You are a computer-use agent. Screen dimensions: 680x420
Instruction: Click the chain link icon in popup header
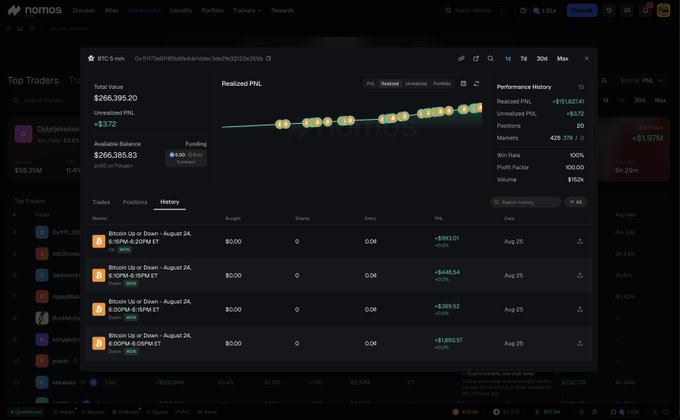[461, 59]
